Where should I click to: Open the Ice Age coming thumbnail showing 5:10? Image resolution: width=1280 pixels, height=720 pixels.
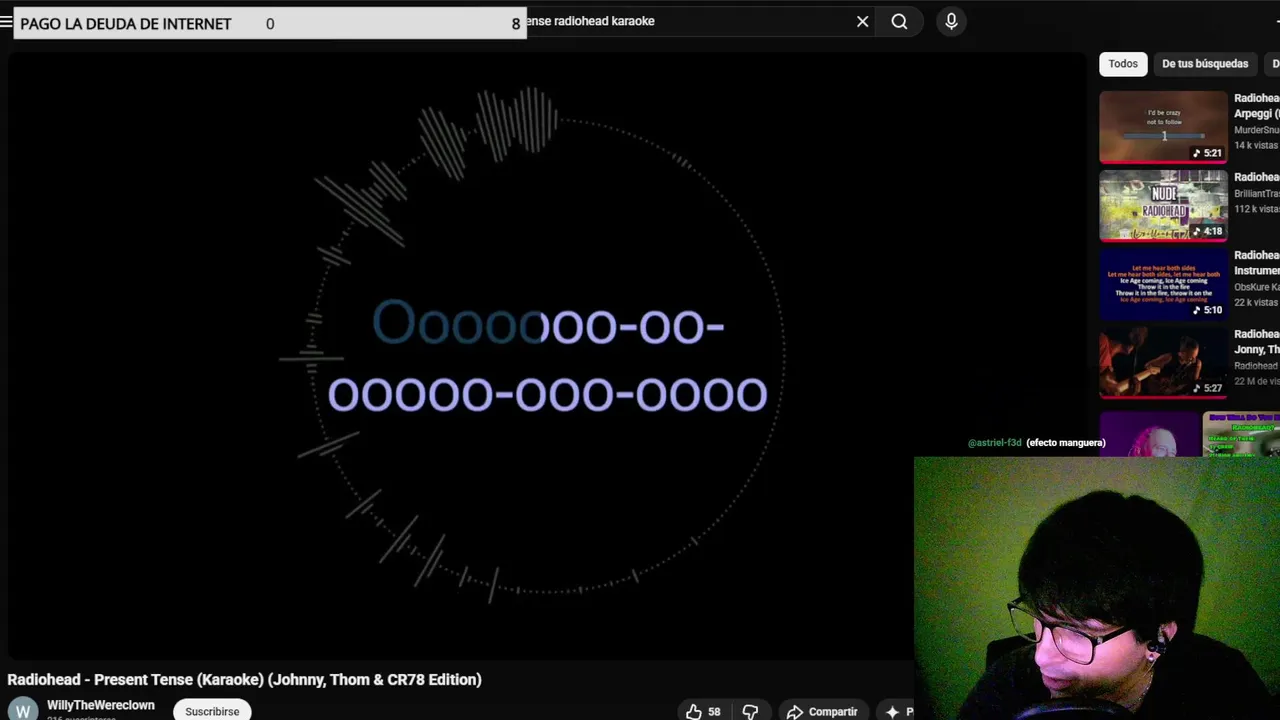1163,284
